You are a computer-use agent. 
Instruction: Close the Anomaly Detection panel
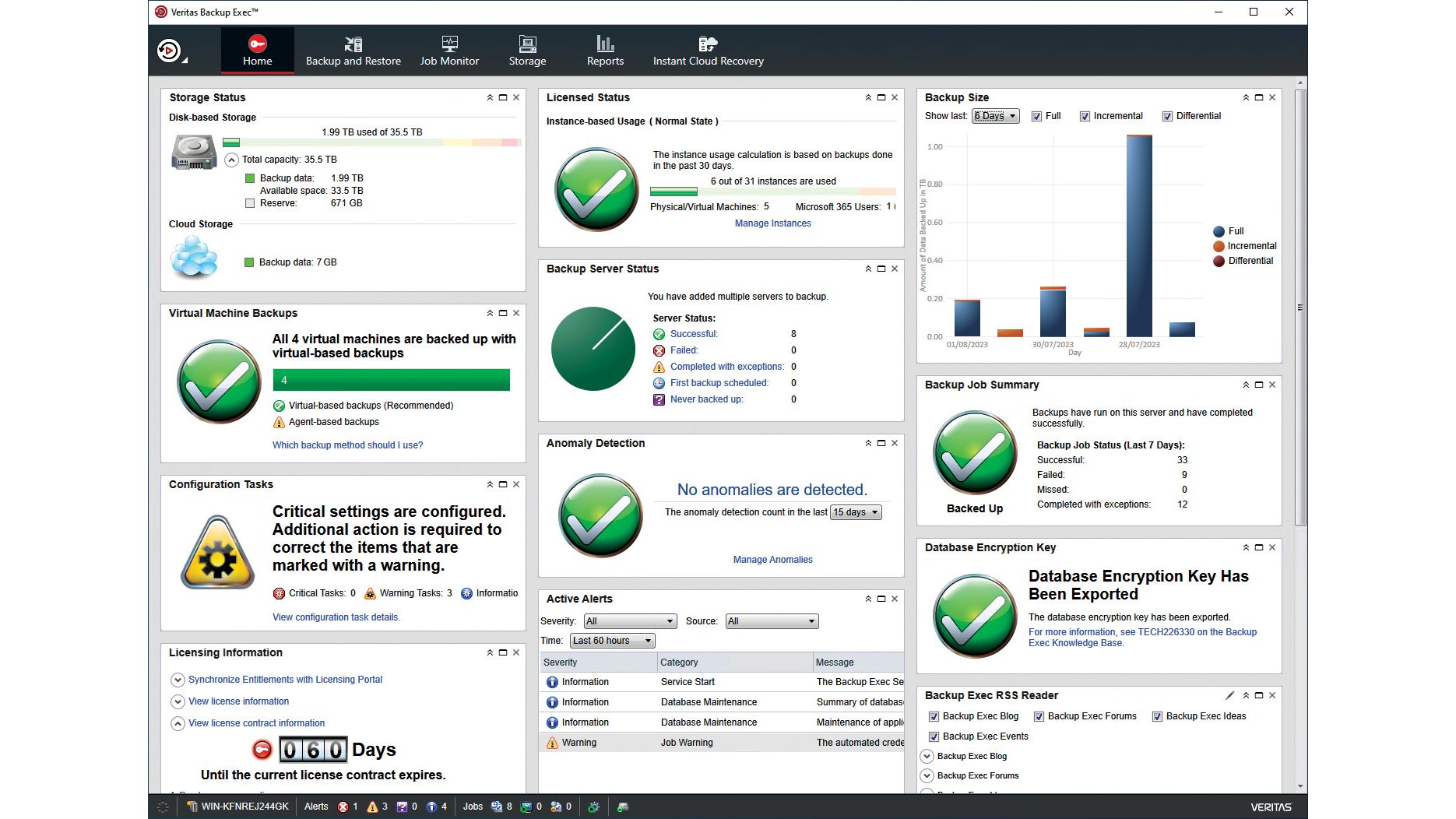[895, 443]
